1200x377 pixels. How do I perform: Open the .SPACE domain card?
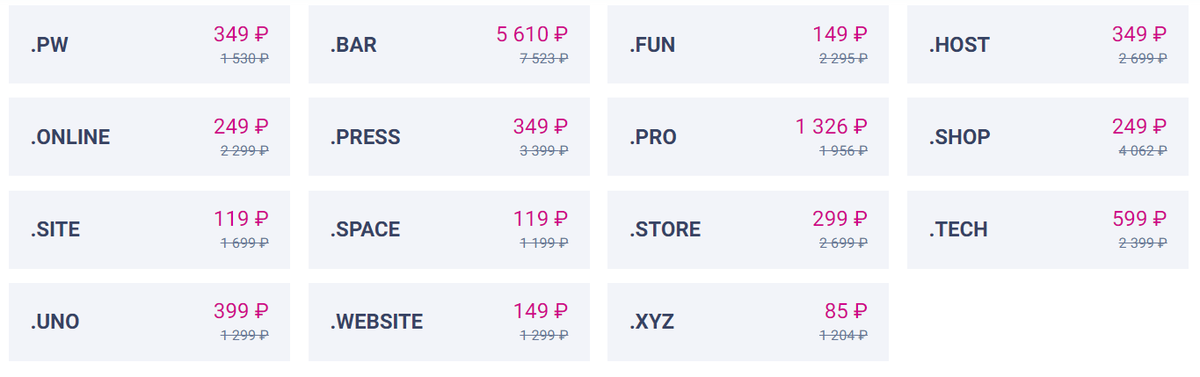click(449, 229)
